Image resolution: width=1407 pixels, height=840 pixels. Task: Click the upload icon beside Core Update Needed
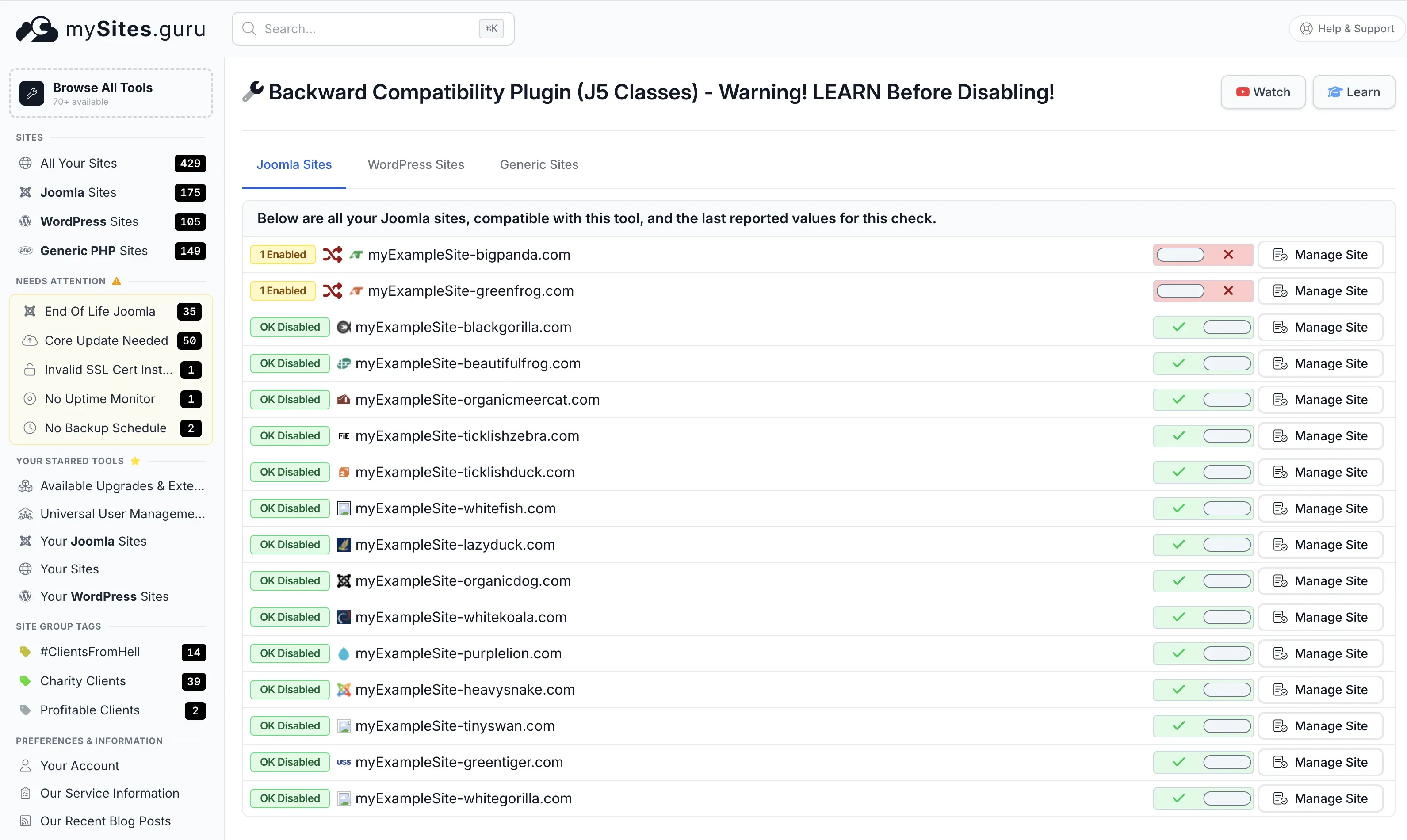tap(30, 340)
